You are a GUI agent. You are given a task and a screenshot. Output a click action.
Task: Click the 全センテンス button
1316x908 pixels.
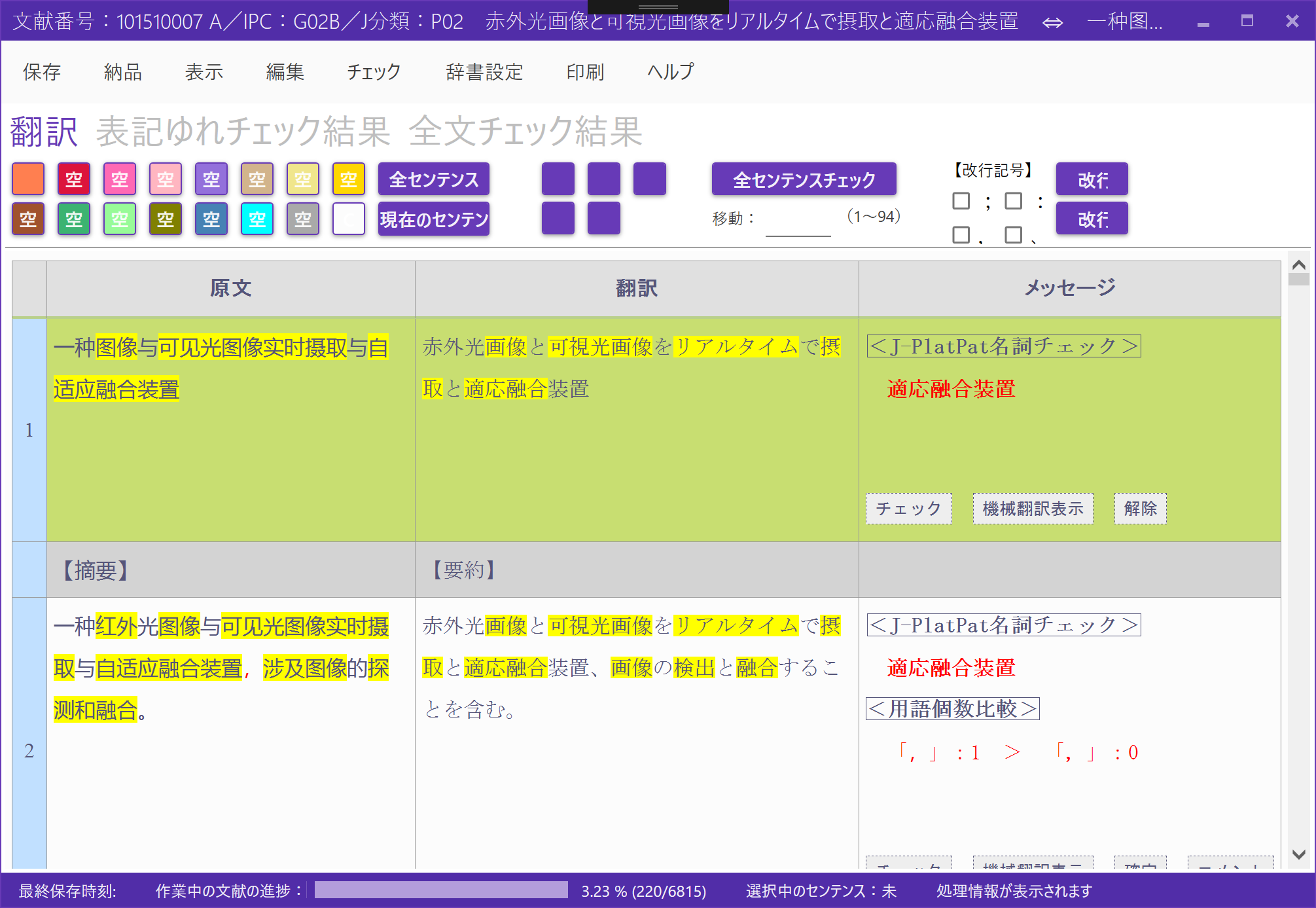pos(434,179)
